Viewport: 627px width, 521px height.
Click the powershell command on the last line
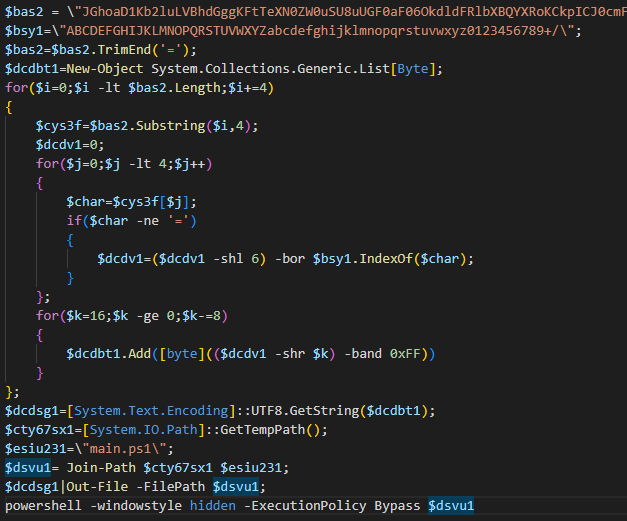tap(43, 506)
